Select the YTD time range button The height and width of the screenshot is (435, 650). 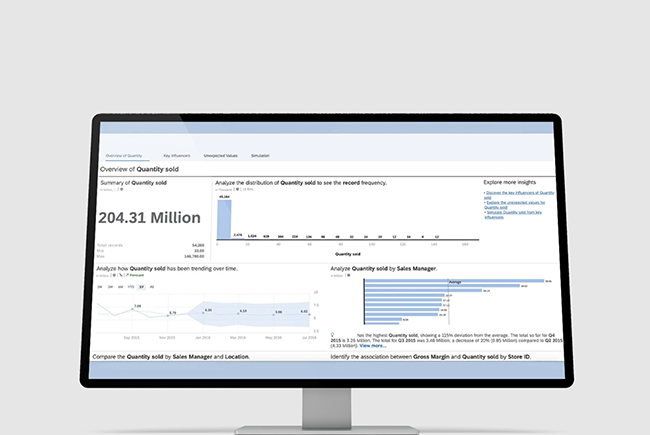click(x=130, y=287)
